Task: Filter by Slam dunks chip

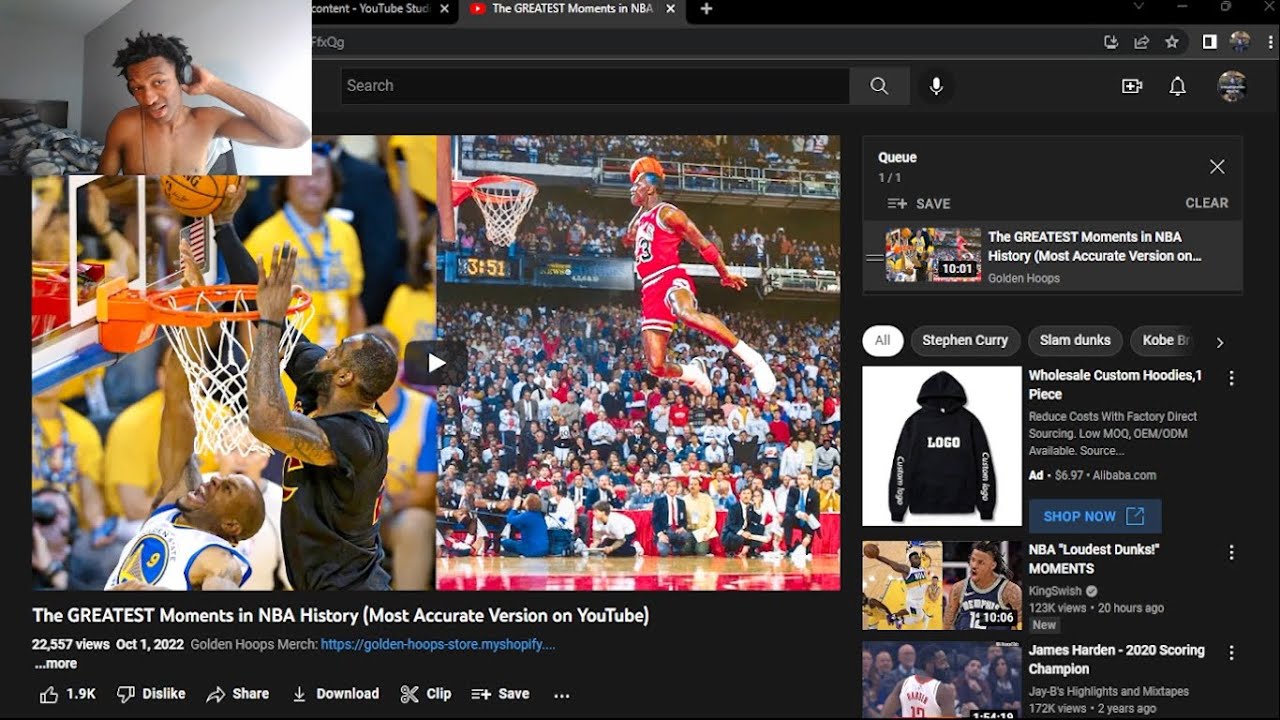Action: pos(1075,340)
